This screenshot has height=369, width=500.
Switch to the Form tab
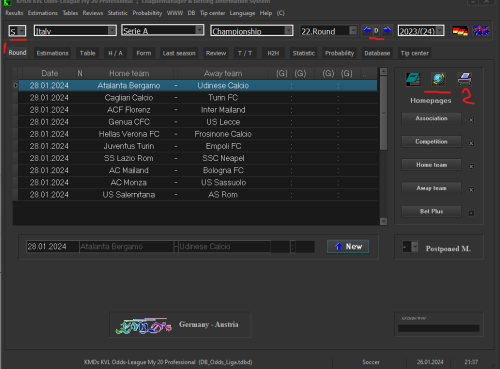point(144,53)
